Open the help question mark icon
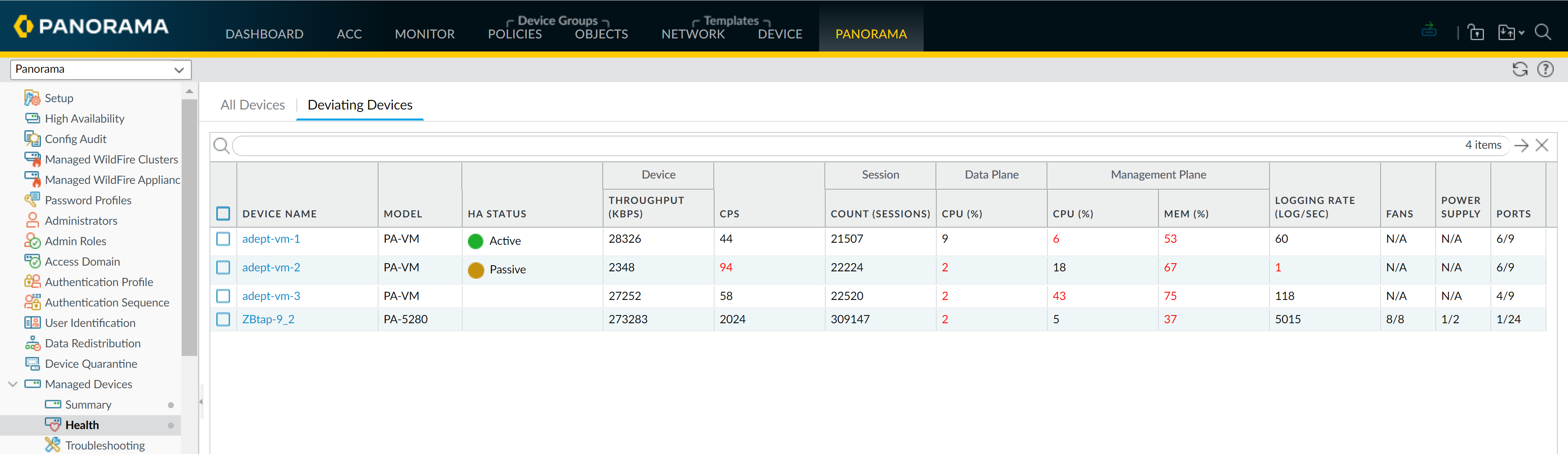 point(1545,69)
